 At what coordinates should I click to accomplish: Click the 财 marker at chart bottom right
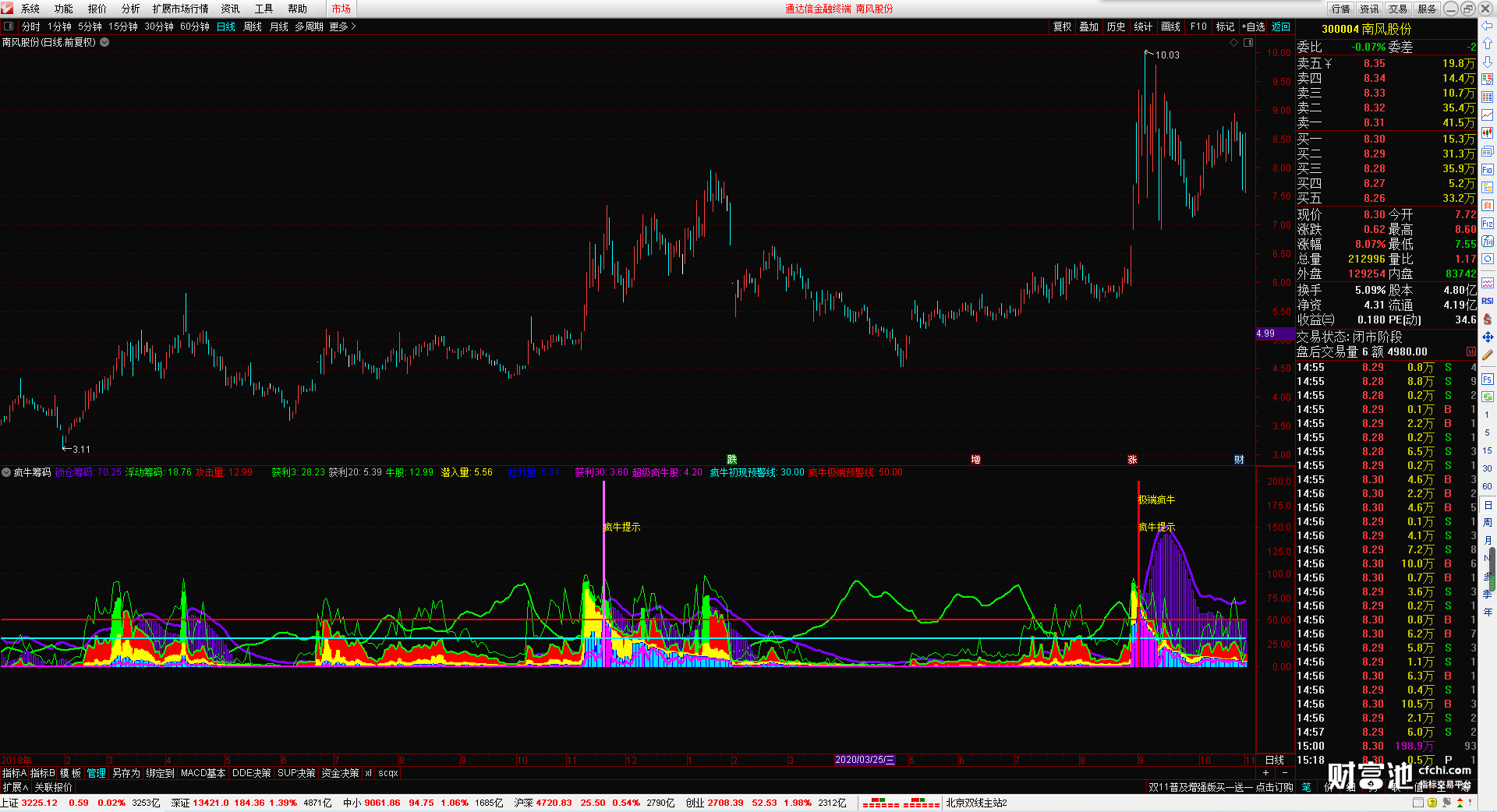(1239, 460)
